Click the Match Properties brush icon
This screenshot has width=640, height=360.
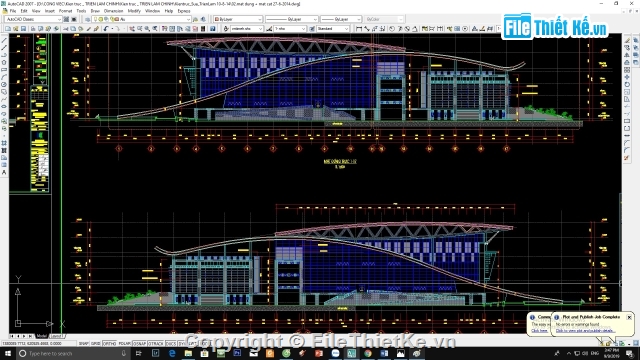click(96, 29)
